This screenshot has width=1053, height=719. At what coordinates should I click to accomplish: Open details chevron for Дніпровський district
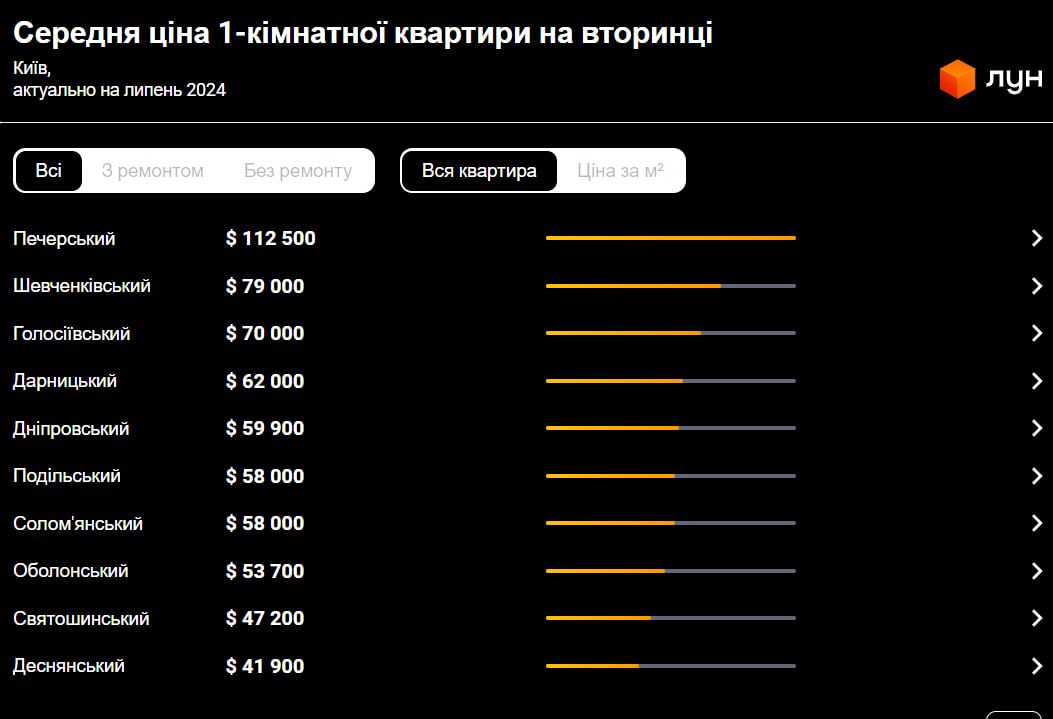[x=1037, y=428]
